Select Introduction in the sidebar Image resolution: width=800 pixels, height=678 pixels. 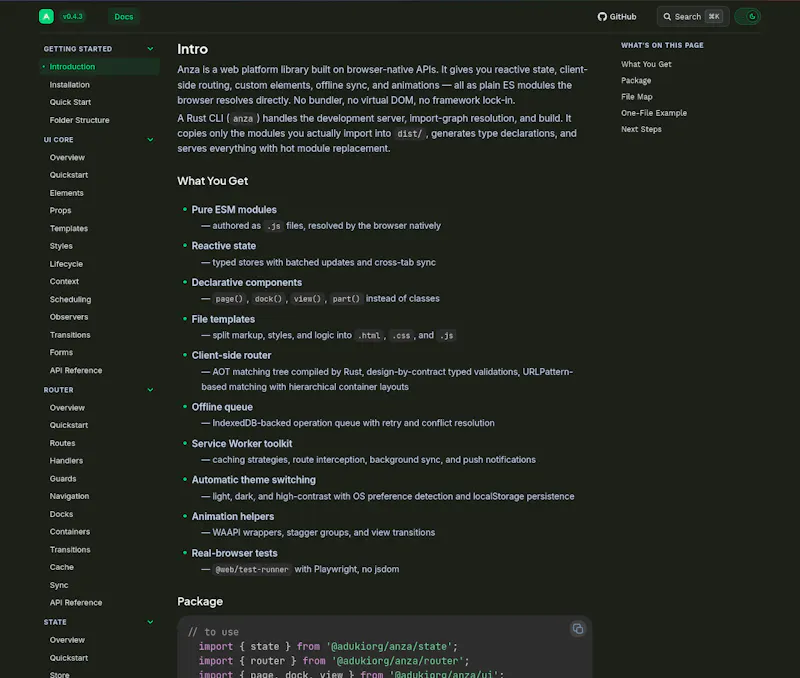pos(99,67)
